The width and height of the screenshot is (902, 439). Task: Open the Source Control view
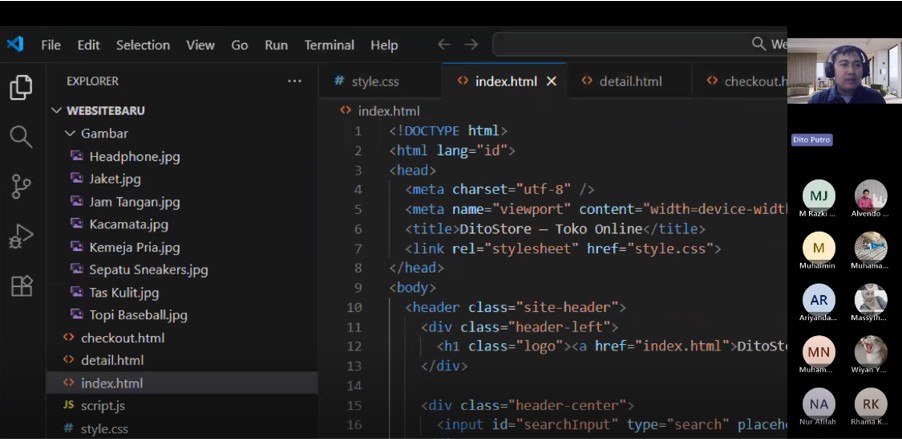[x=21, y=186]
